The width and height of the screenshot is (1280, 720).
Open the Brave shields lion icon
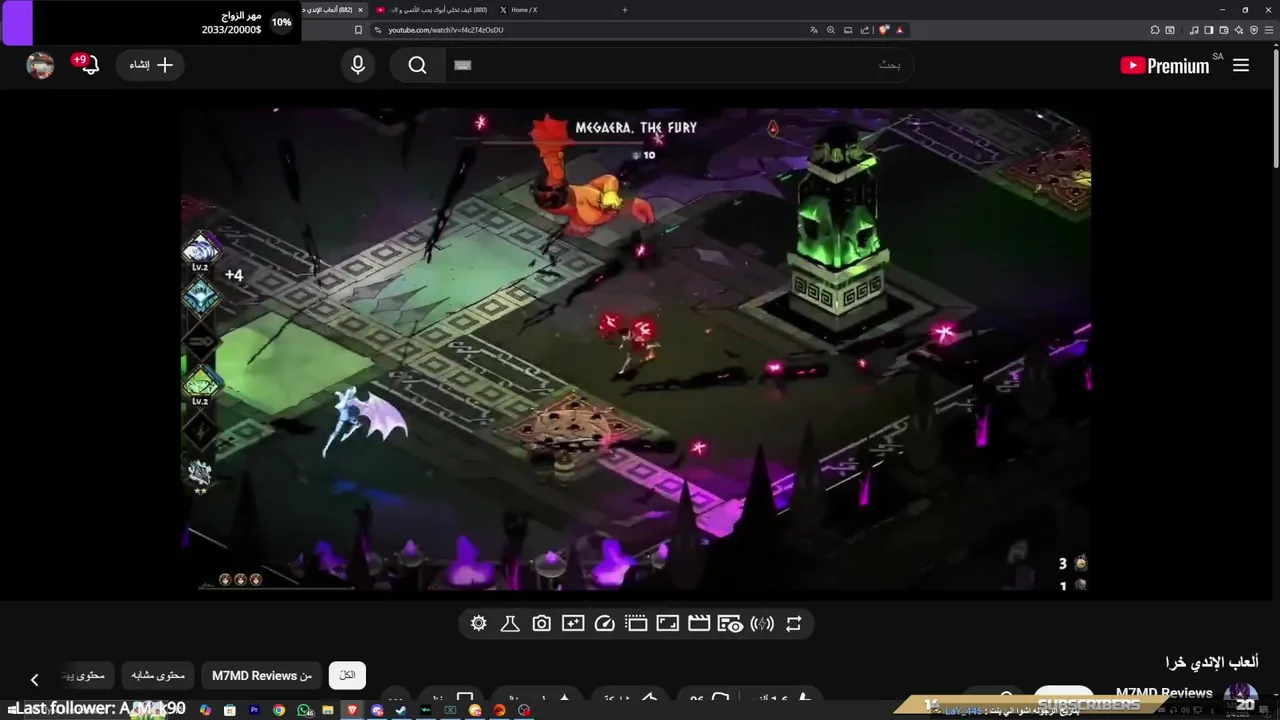(x=884, y=30)
